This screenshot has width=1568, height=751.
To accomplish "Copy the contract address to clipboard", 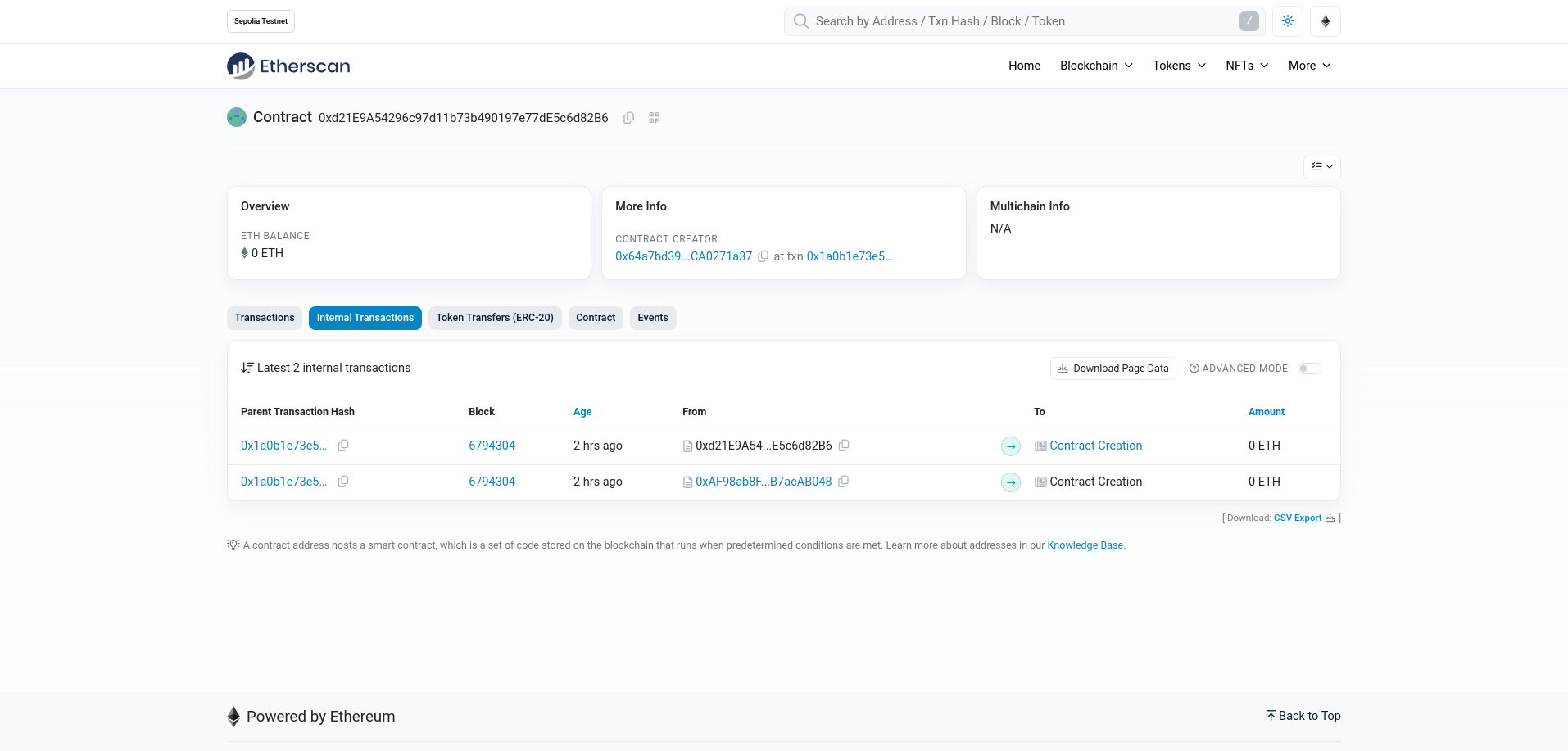I will [628, 118].
